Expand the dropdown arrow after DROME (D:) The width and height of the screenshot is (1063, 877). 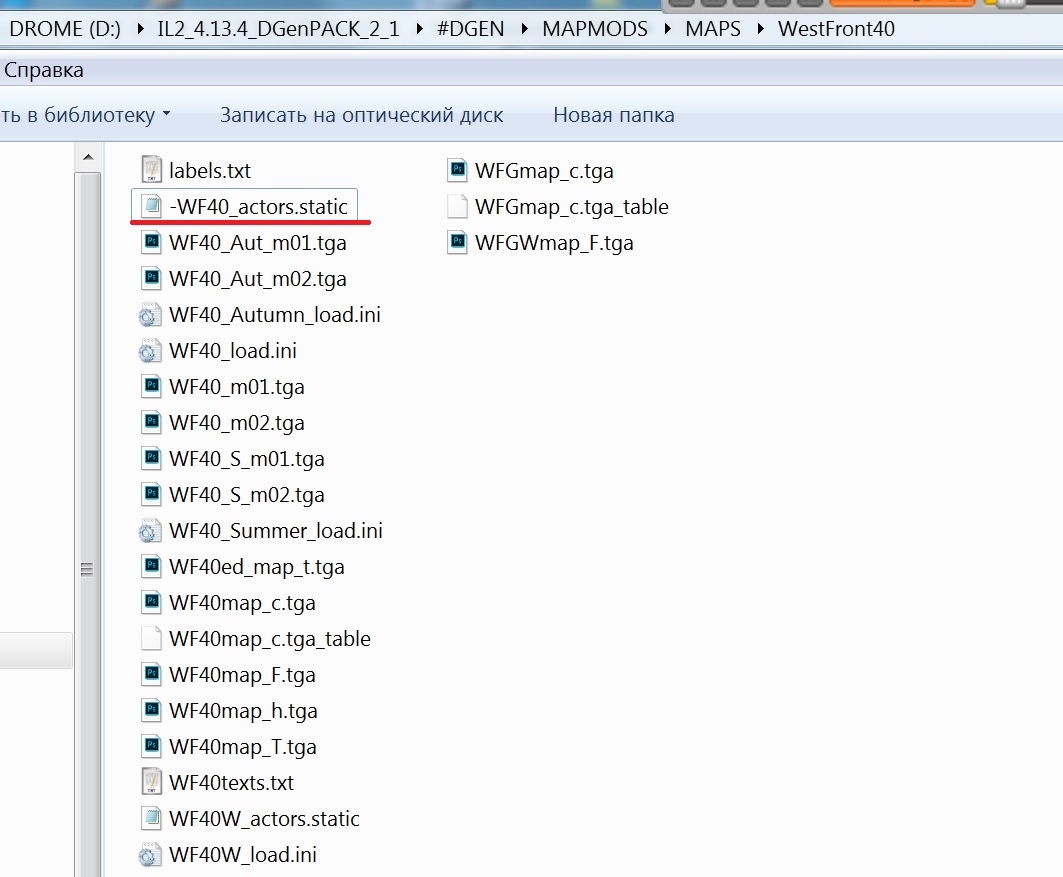(x=140, y=29)
